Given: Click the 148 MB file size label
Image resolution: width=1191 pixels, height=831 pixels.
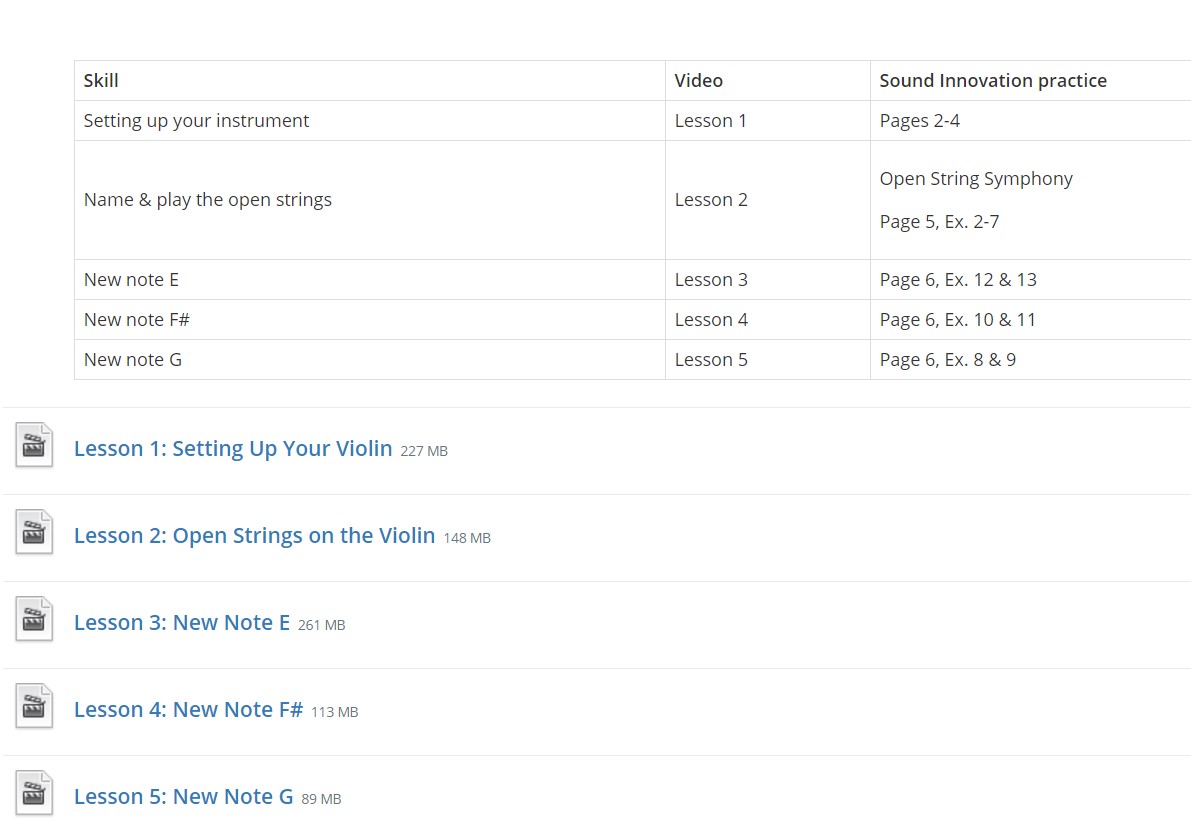Looking at the screenshot, I should pos(467,538).
